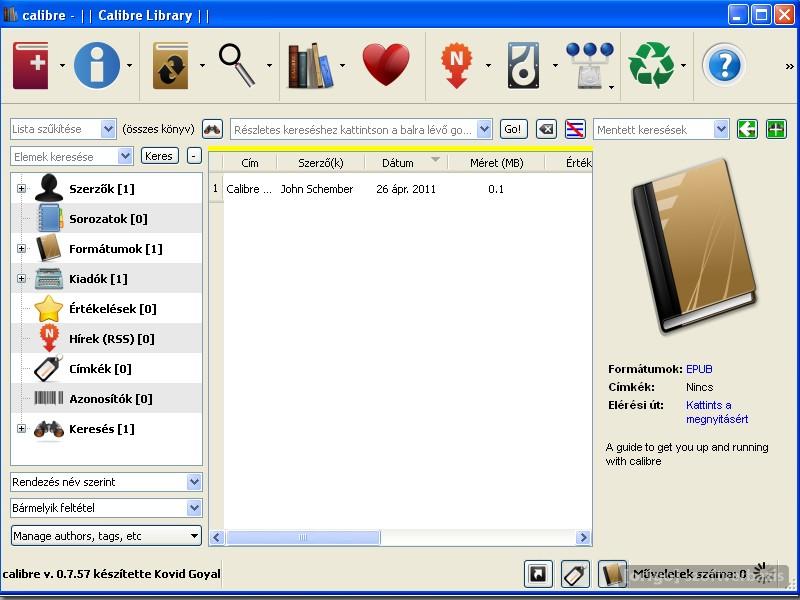Click the red heart Donate icon
This screenshot has width=800, height=600.
pyautogui.click(x=386, y=64)
